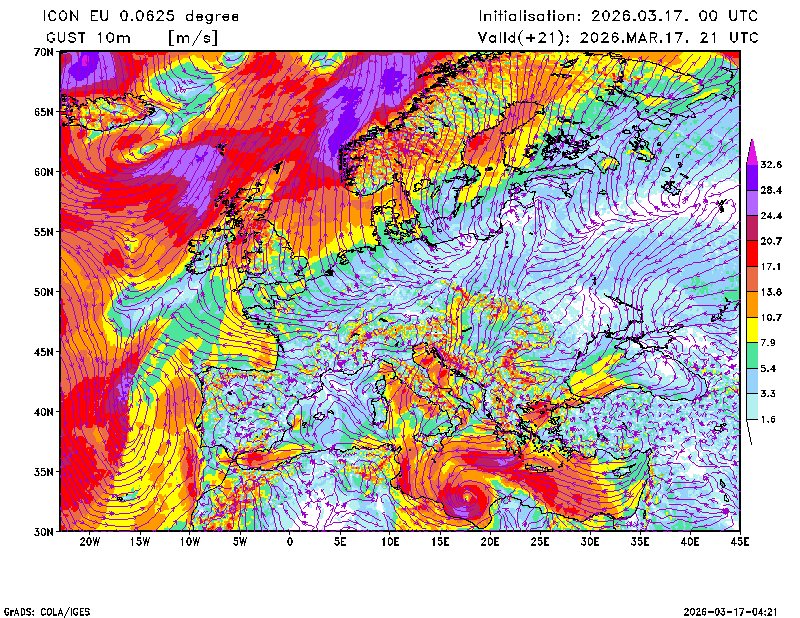Screen dimensions: 800x618
Task: Click the 1.6 legend value label
Action: [x=768, y=420]
